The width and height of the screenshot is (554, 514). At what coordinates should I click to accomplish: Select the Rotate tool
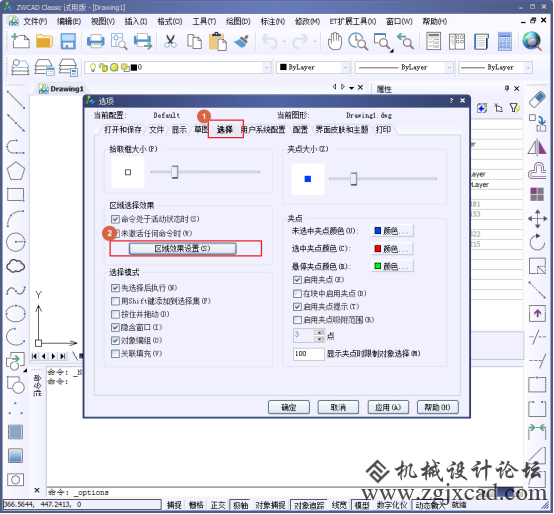pyautogui.click(x=537, y=242)
